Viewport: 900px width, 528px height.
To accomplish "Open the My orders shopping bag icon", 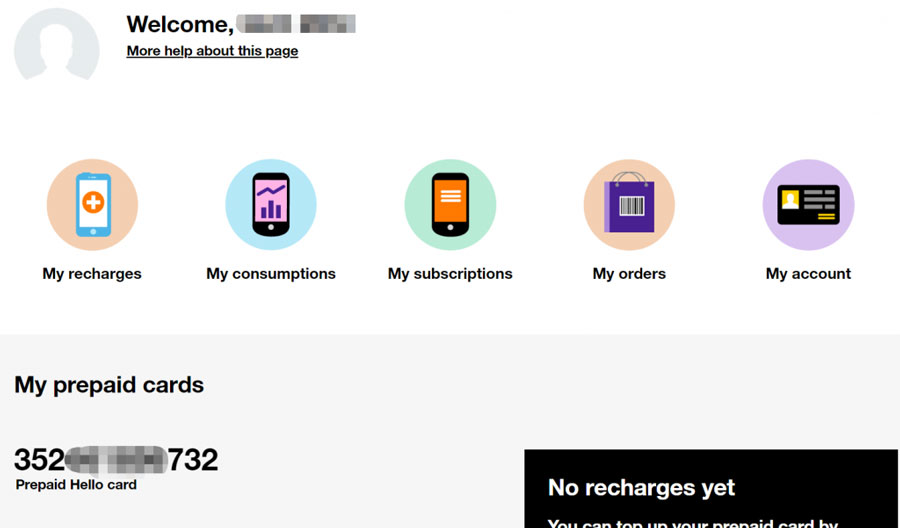I will coord(629,205).
